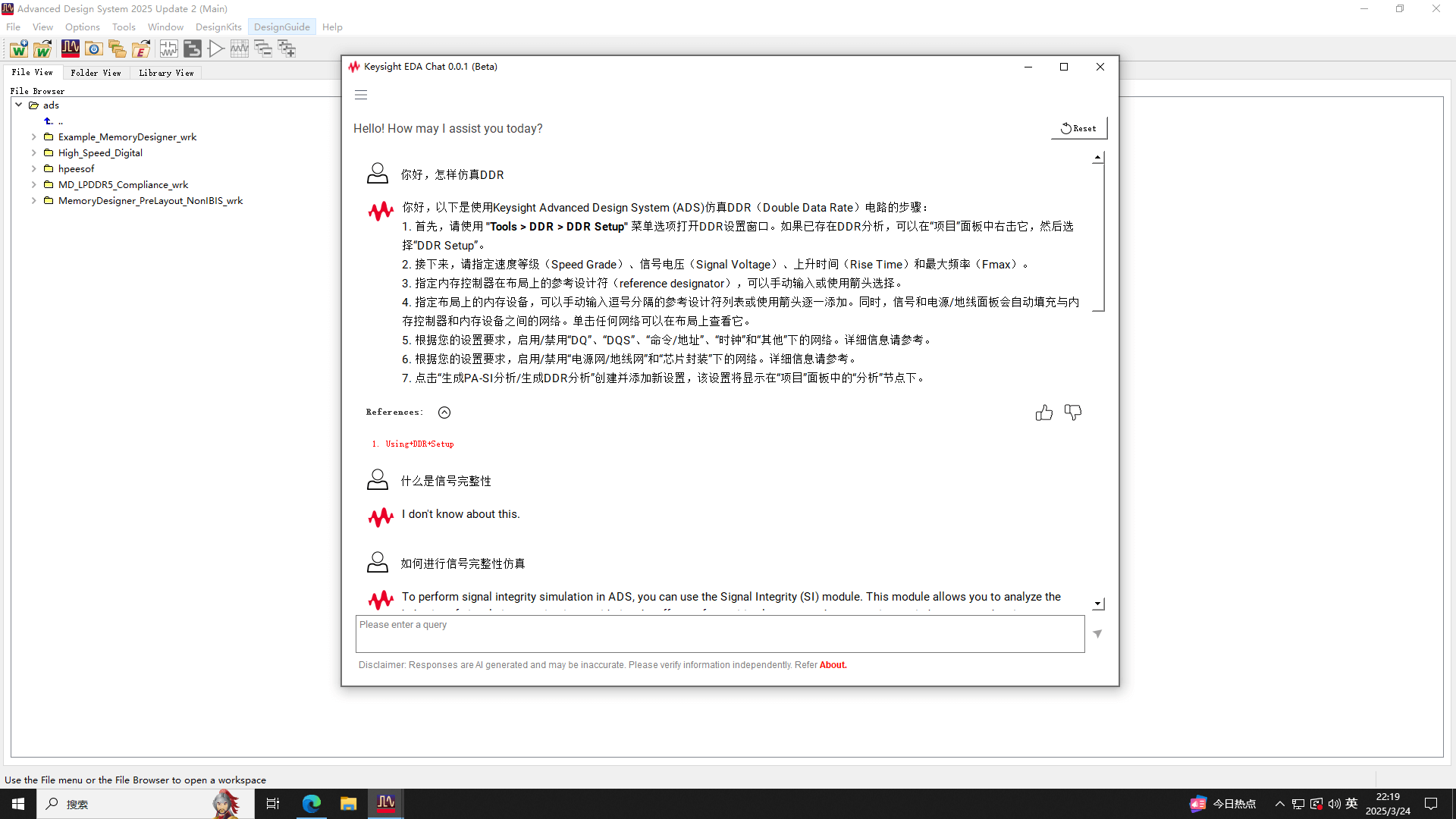1456x819 pixels.
Task: Show all windows toolbar icon
Action: coord(287,49)
